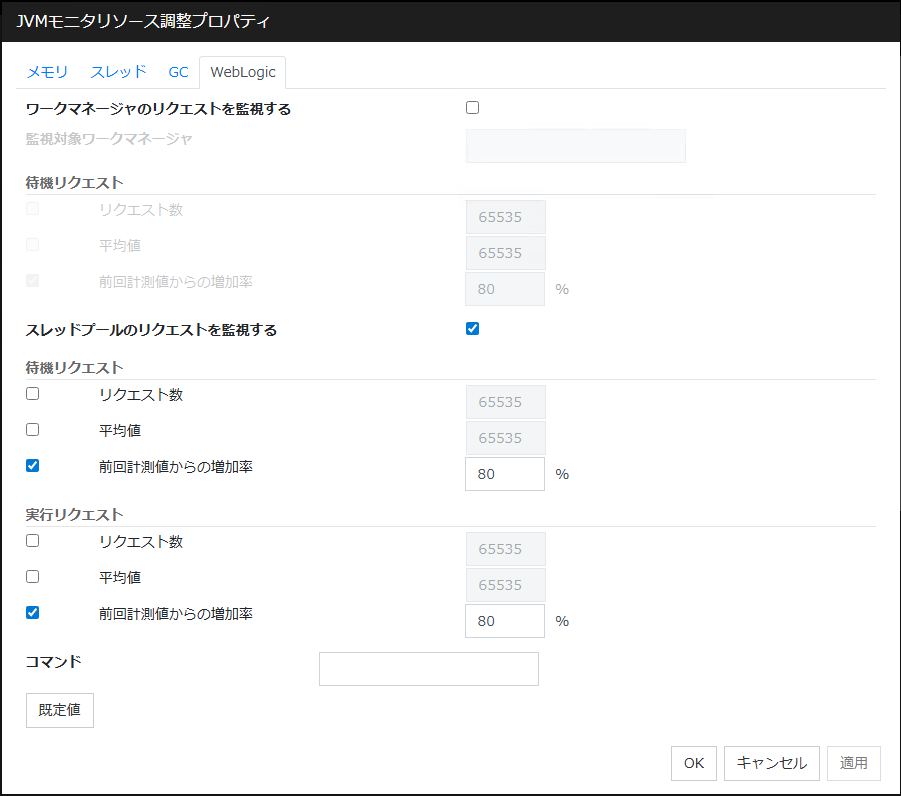
Task: Click the OK button
Action: click(693, 763)
